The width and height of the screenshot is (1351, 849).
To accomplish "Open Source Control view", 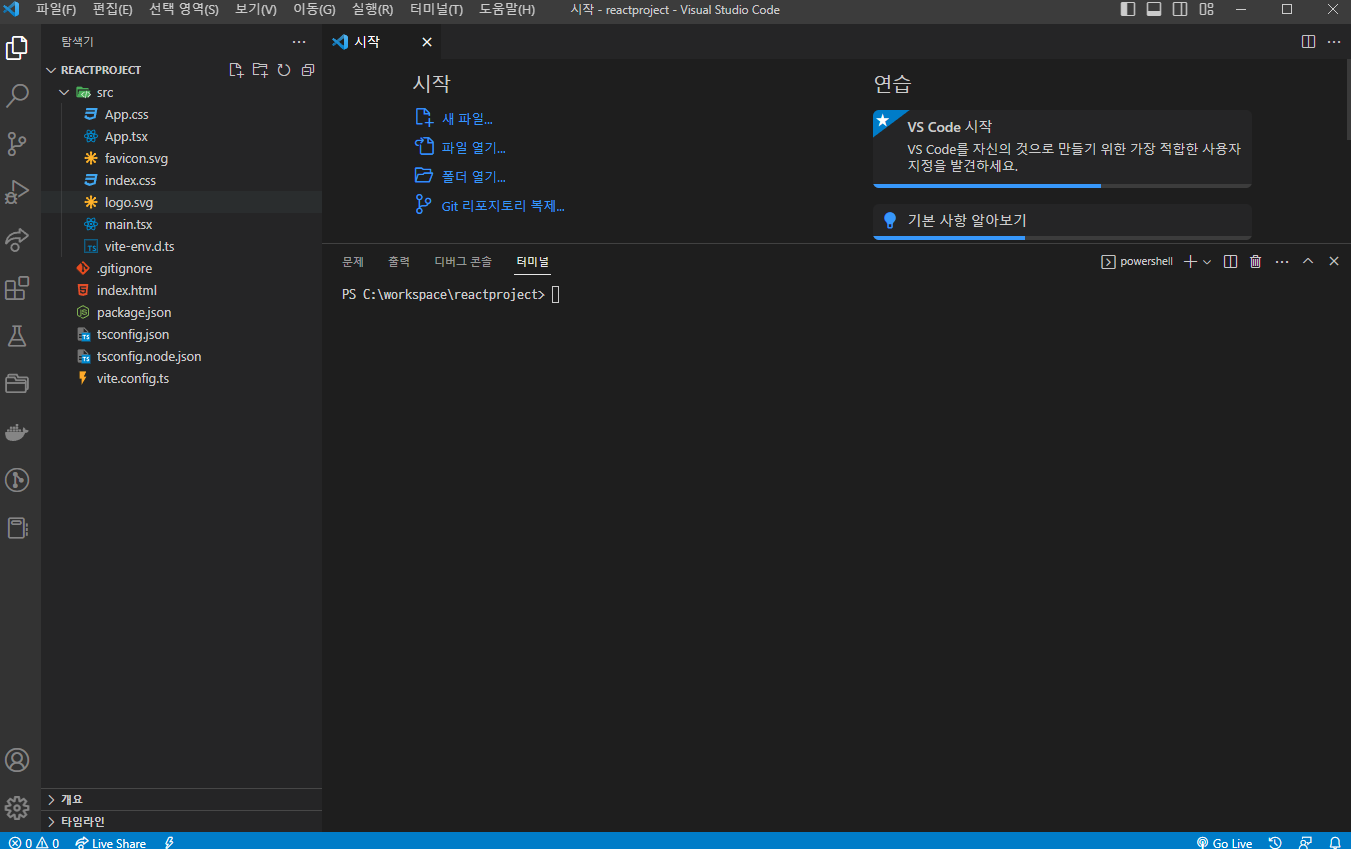I will 17,144.
